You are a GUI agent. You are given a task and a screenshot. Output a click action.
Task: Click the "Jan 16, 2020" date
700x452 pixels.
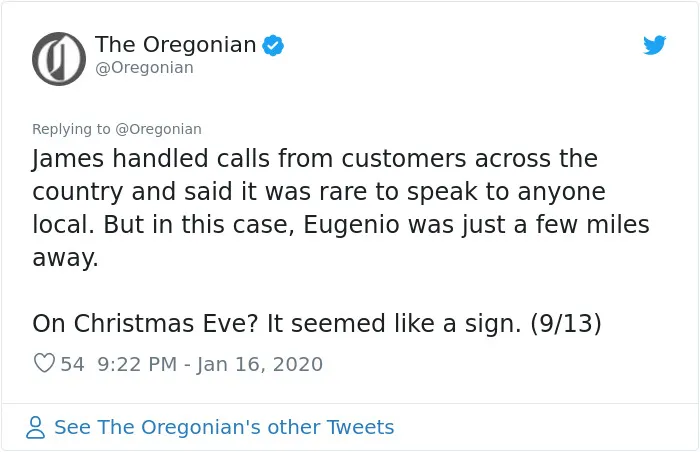(259, 364)
